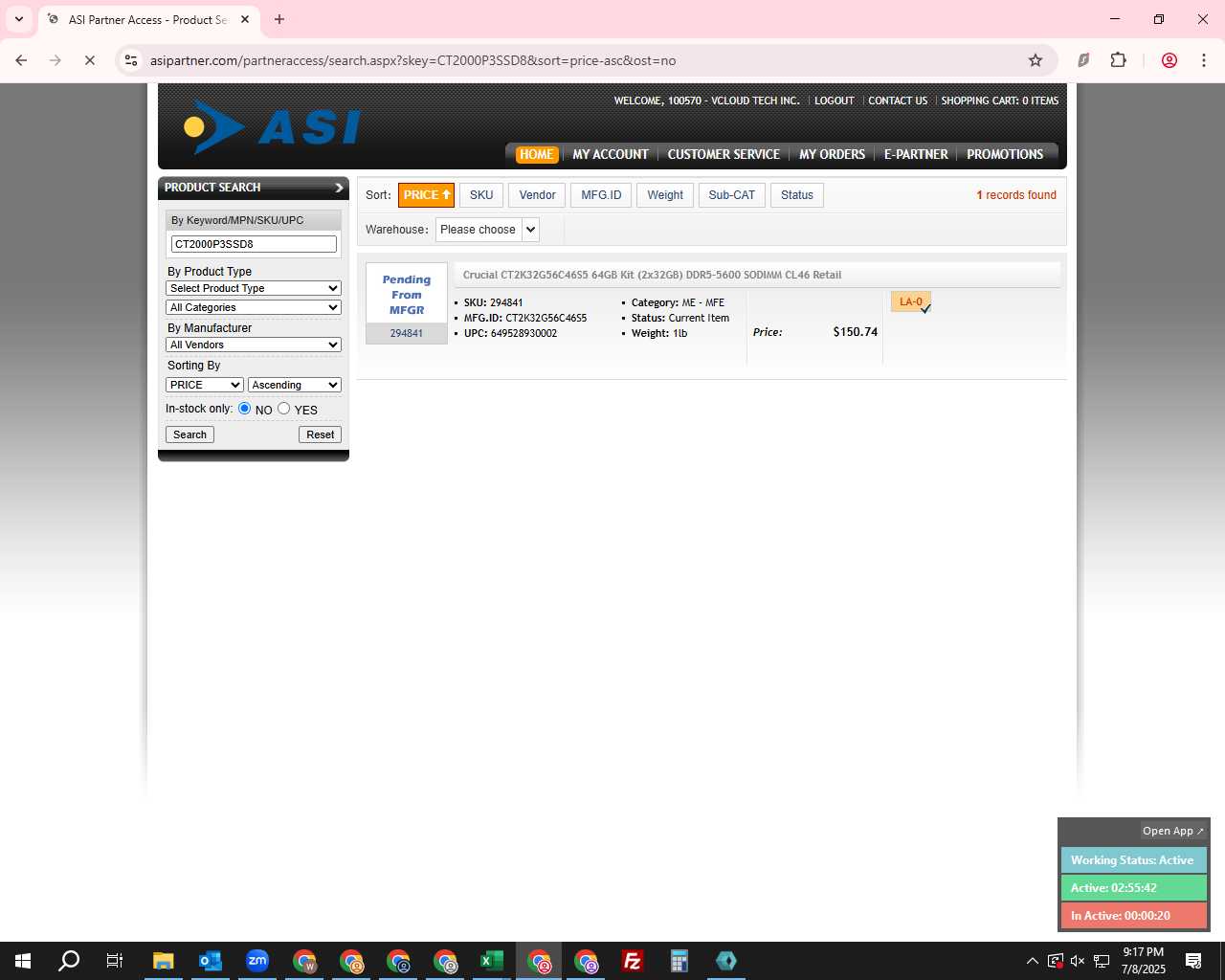
Task: Close the ASI Partner Access tab
Action: (245, 19)
